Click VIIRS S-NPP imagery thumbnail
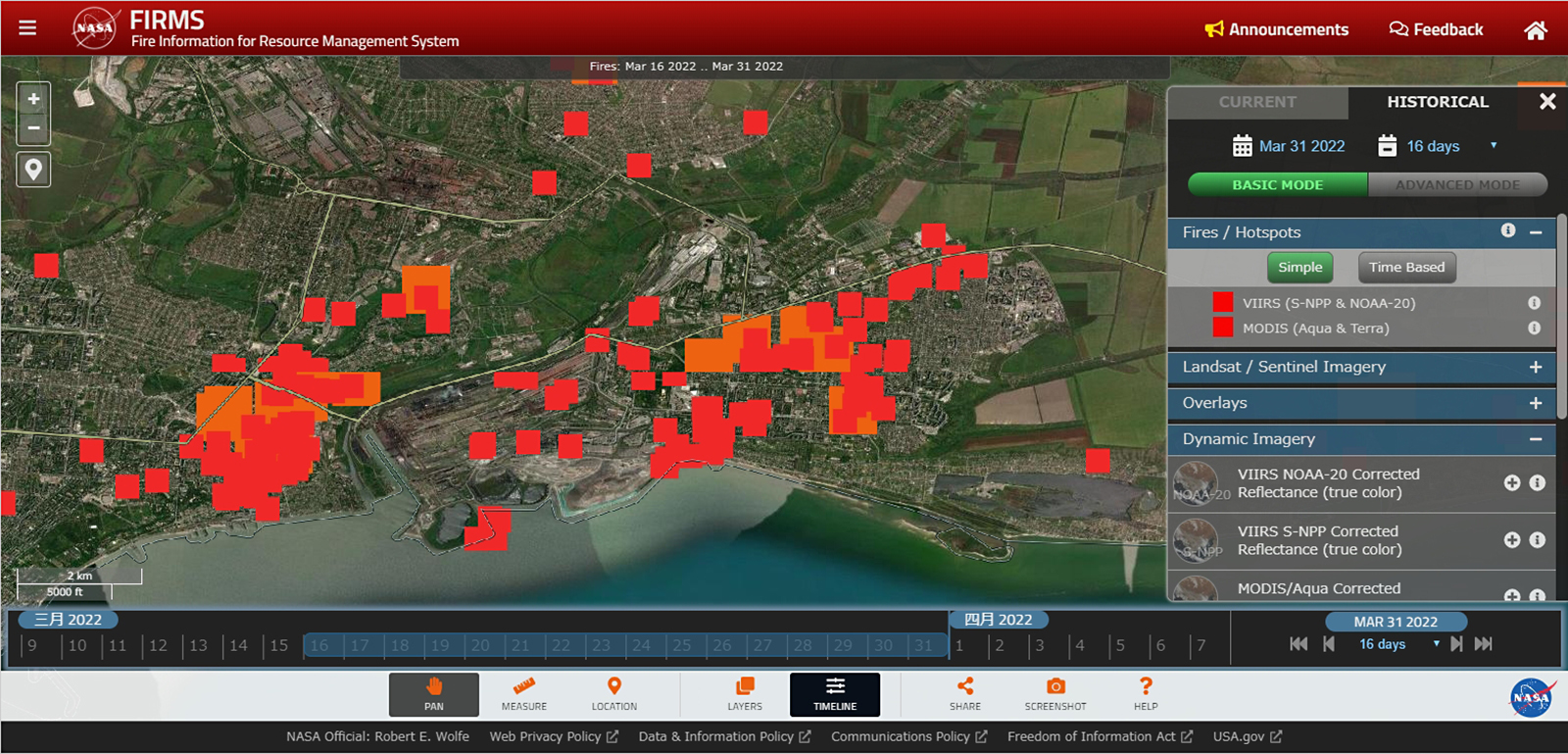This screenshot has height=754, width=1568. (x=1197, y=541)
